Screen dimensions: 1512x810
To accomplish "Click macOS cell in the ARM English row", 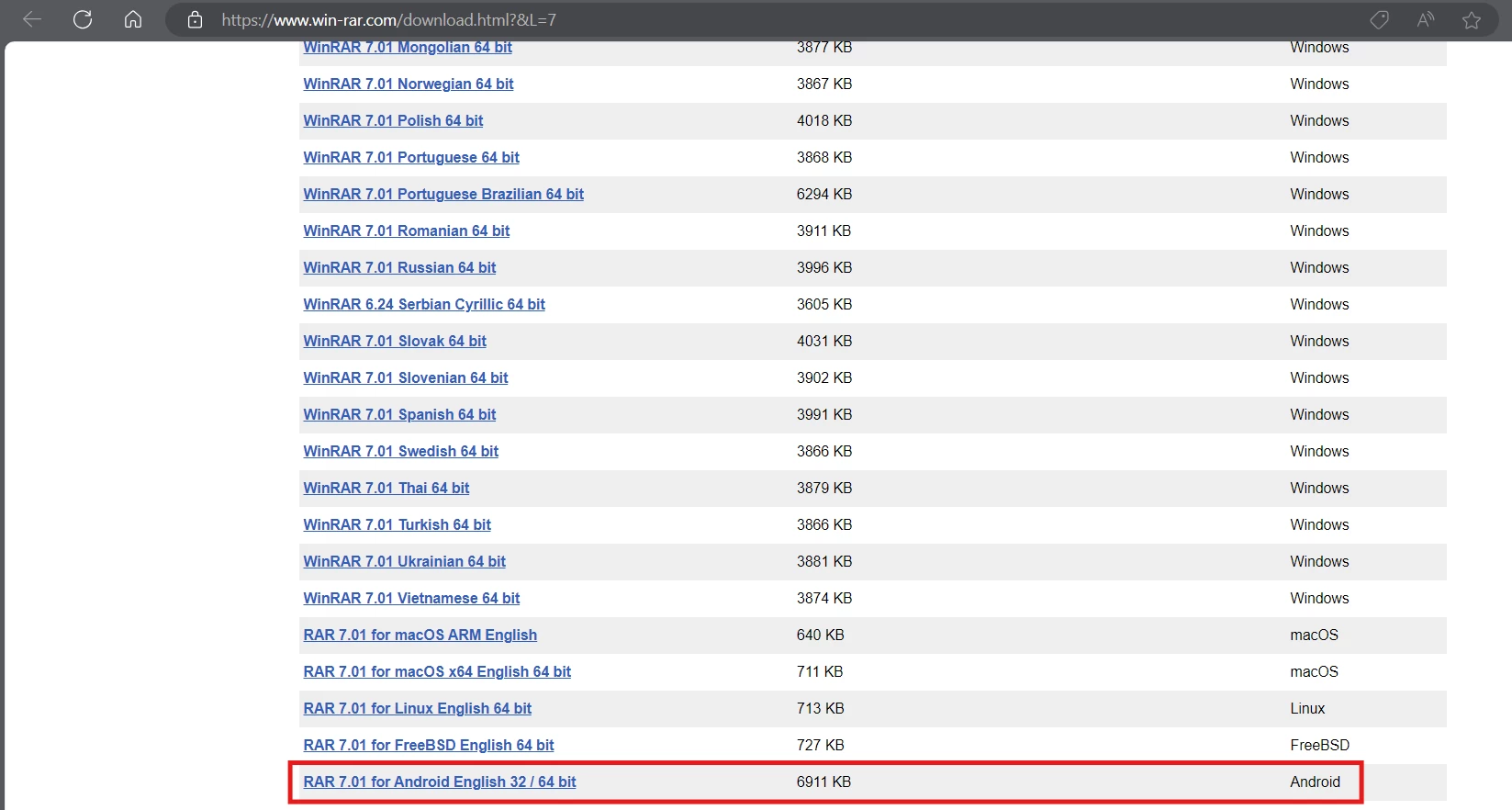I will (x=1314, y=635).
